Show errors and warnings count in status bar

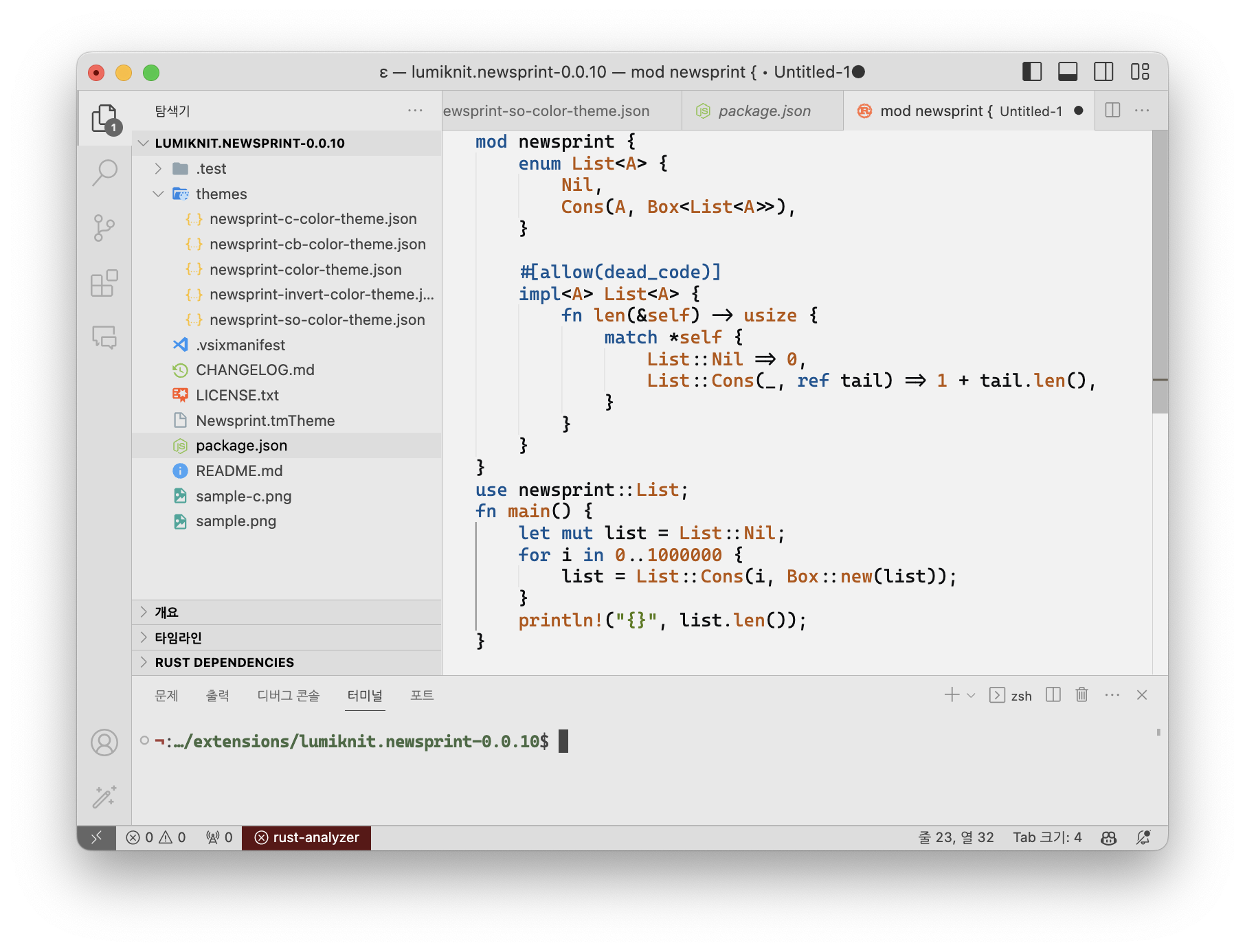coord(156,837)
